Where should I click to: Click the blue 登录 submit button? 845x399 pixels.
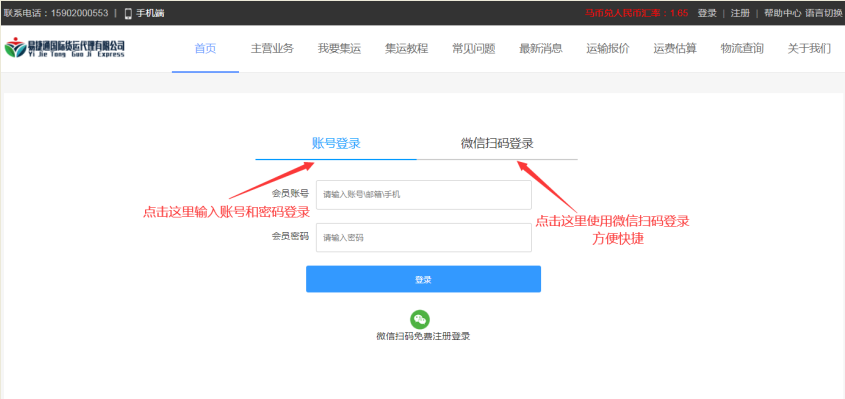tap(423, 279)
